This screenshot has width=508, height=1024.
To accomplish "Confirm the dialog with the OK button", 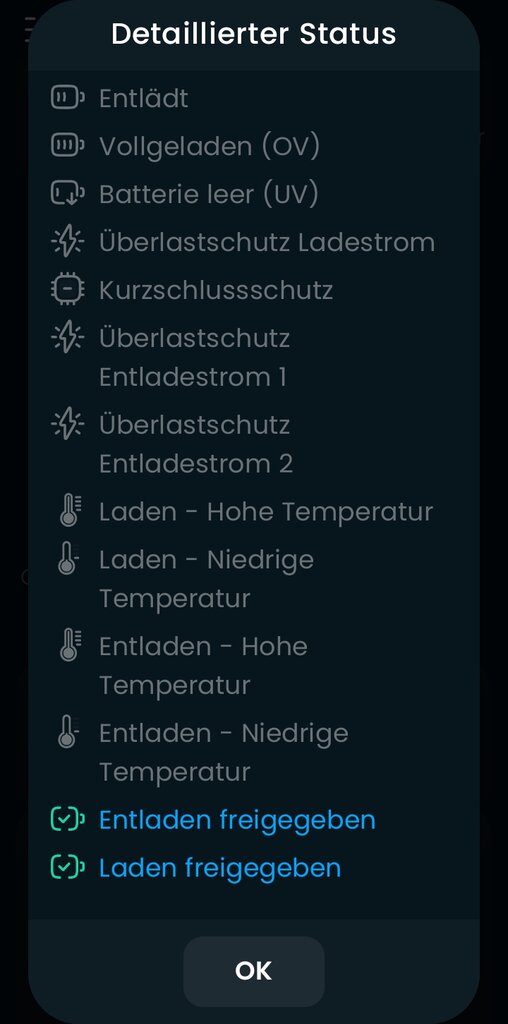I will 253,971.
